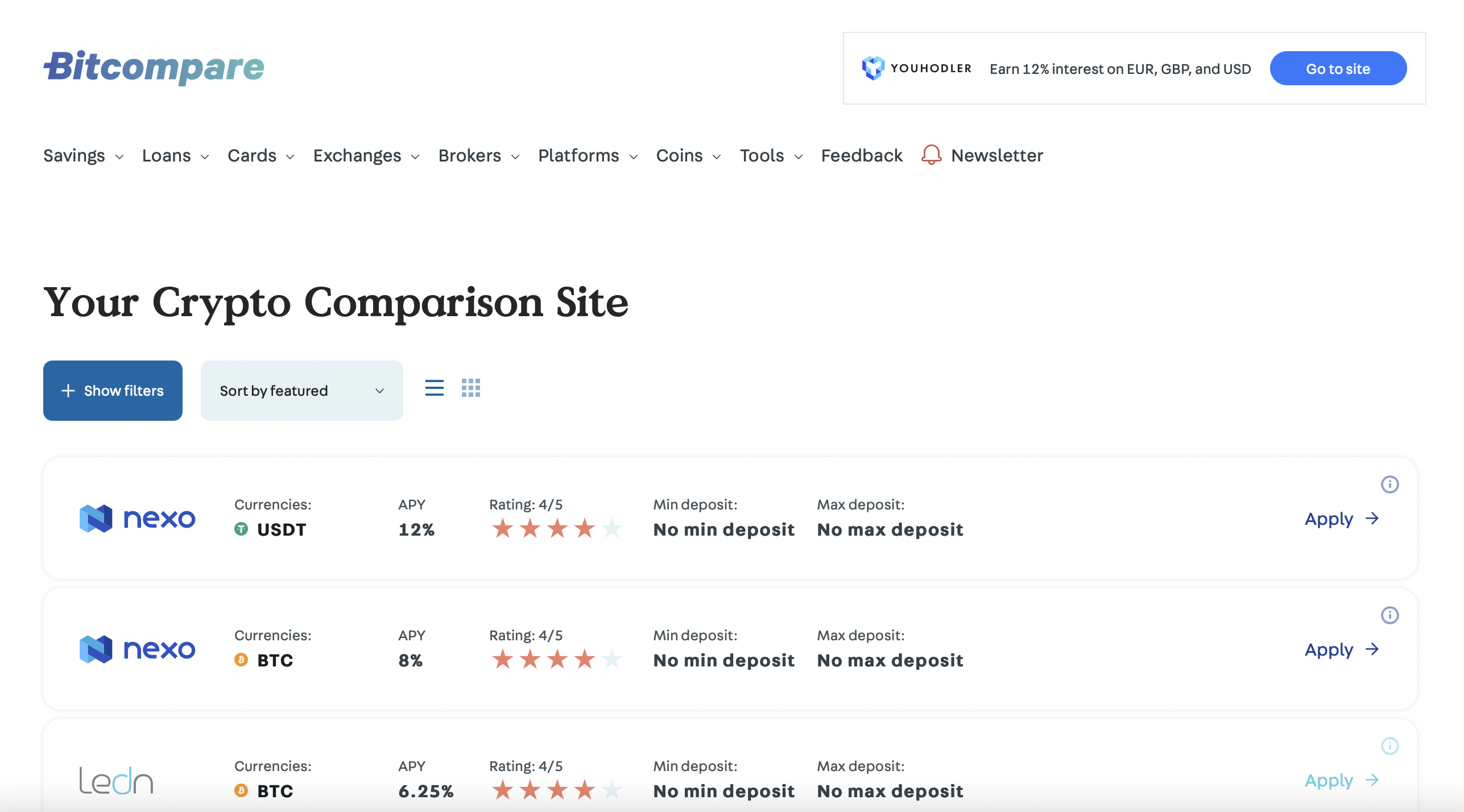The height and width of the screenshot is (812, 1464).
Task: Open info icon for Nexo USDT offer
Action: (x=1389, y=484)
